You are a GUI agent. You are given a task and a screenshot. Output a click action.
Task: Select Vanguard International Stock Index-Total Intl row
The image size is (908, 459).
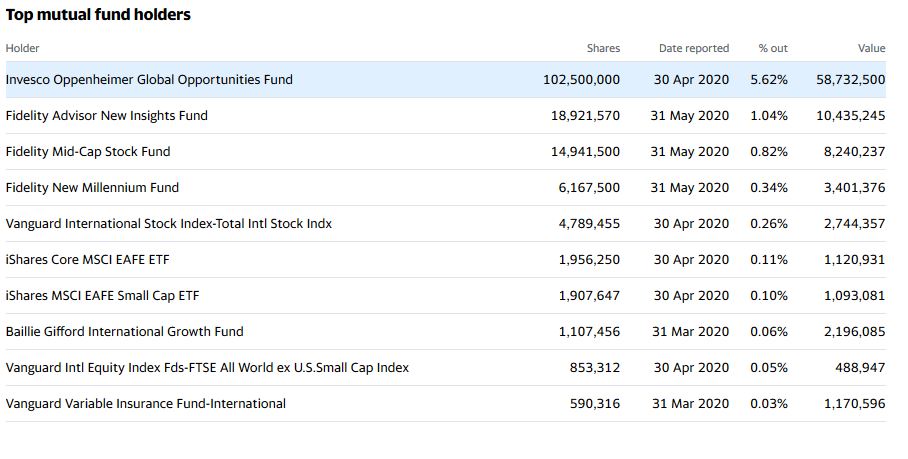click(x=169, y=224)
